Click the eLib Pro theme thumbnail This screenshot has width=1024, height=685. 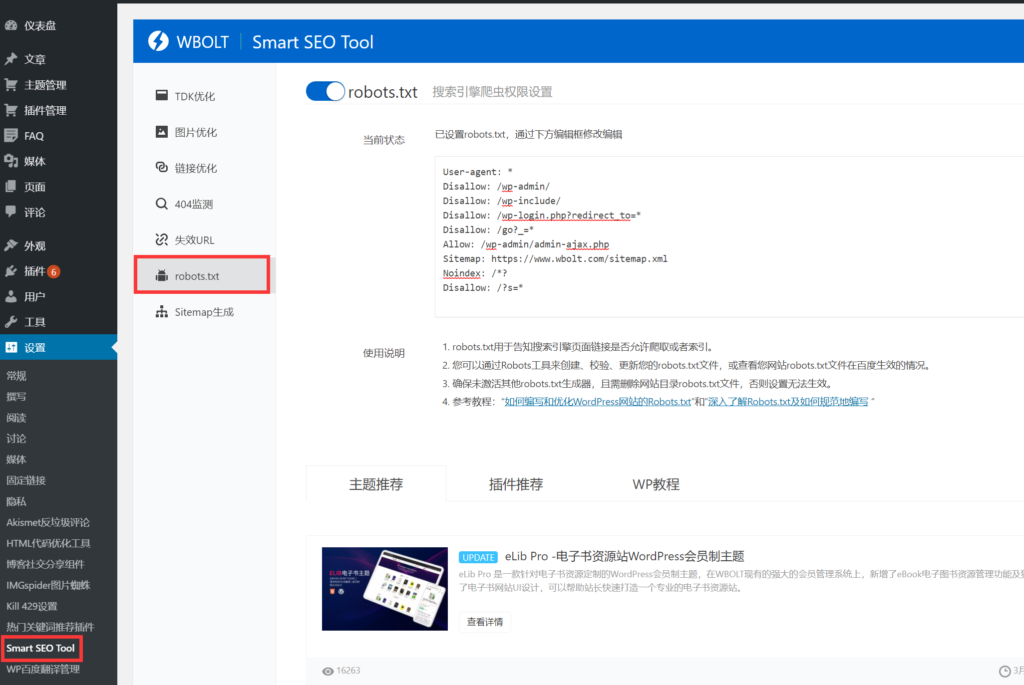[x=384, y=588]
